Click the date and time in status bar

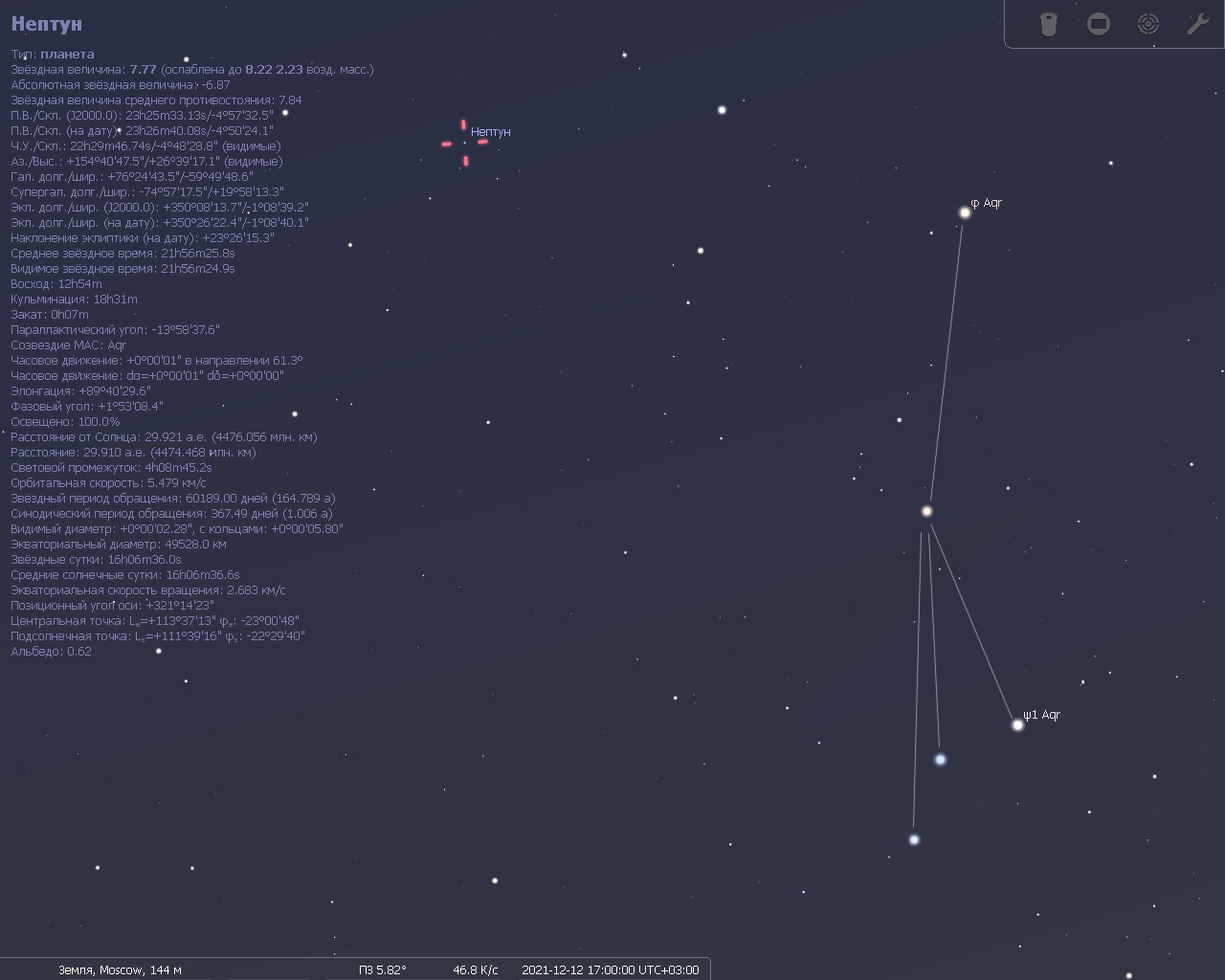(x=611, y=969)
